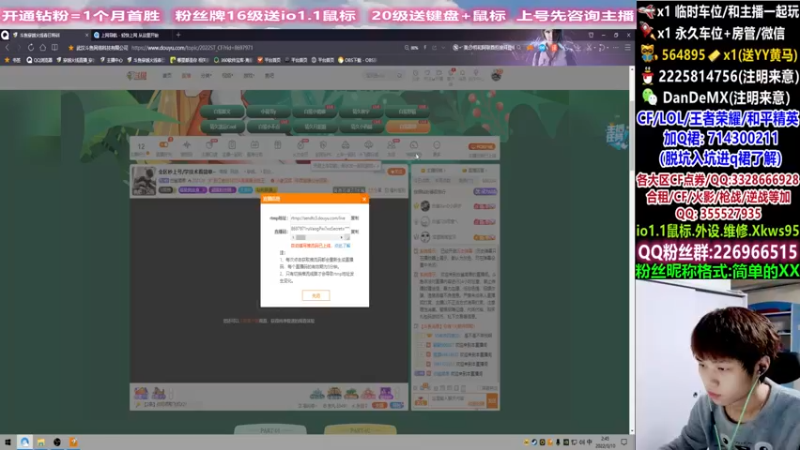Select the first Douyu browser tab
The image size is (800, 450).
coord(46,35)
